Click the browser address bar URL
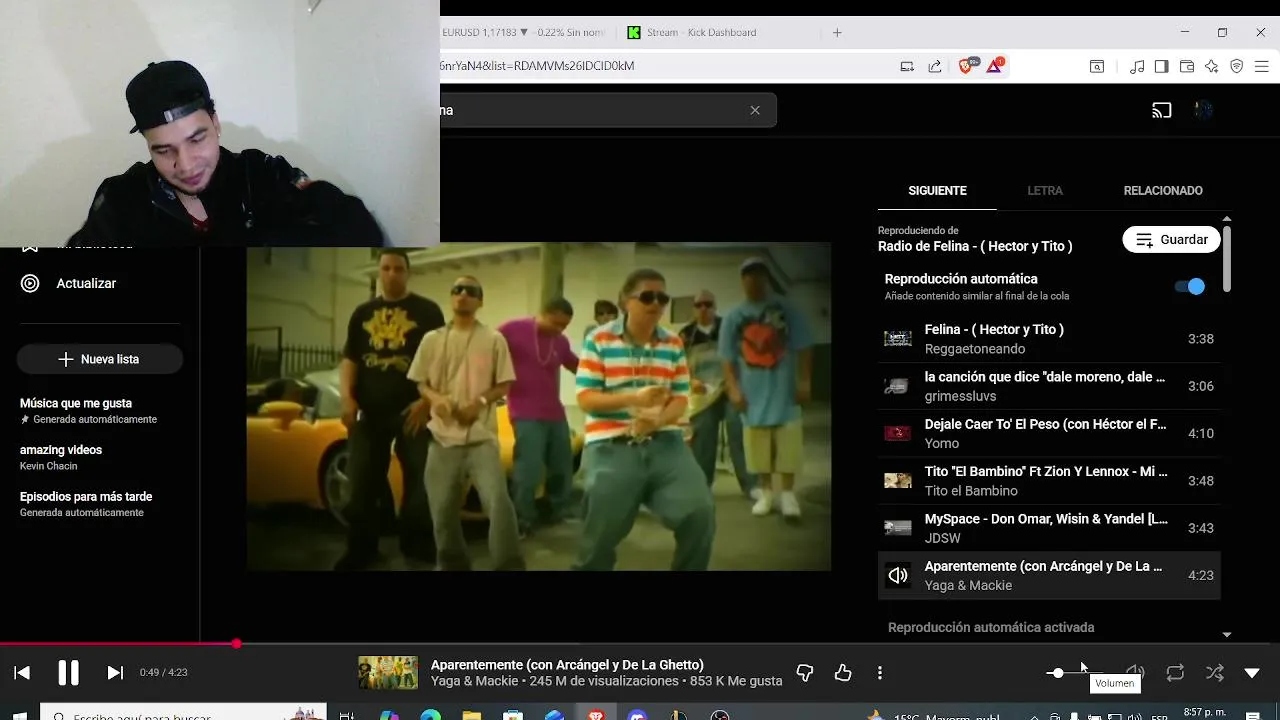Image resolution: width=1280 pixels, height=720 pixels. point(537,66)
